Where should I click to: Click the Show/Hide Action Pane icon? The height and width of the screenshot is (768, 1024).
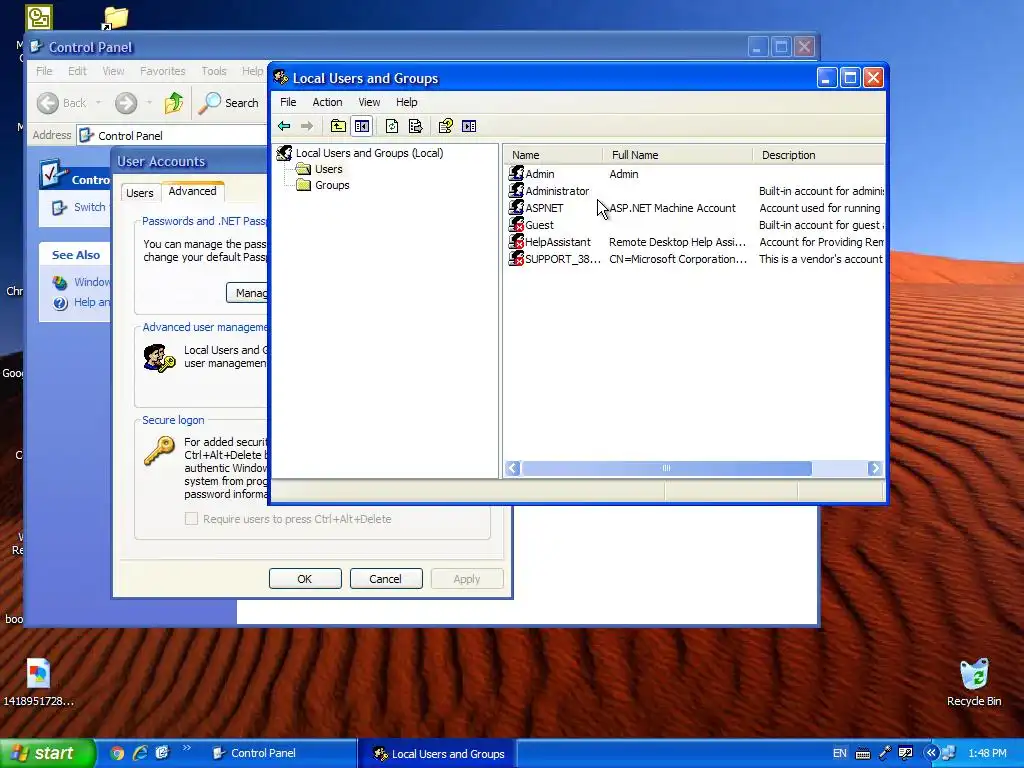[469, 126]
